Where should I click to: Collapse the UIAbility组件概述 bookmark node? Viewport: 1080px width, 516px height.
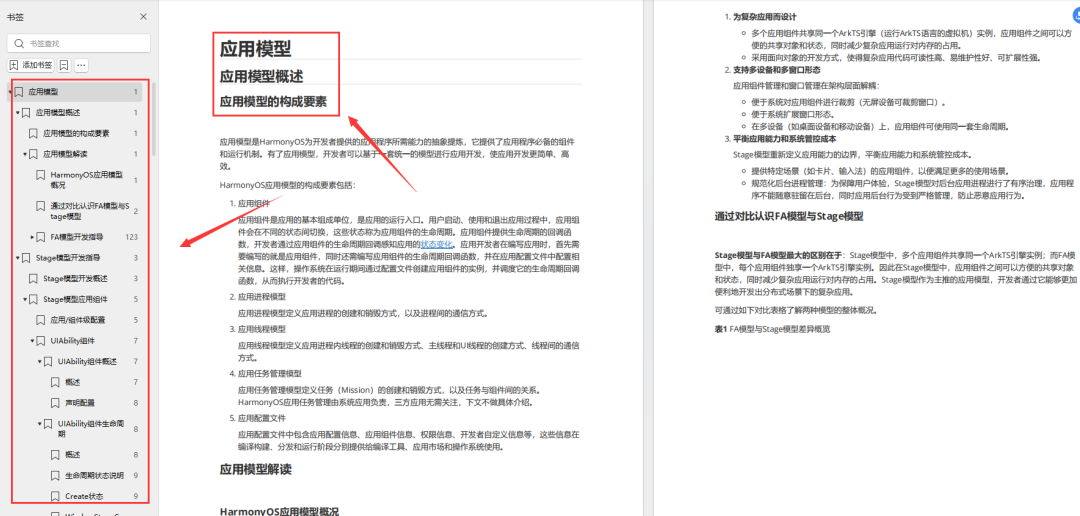40,361
